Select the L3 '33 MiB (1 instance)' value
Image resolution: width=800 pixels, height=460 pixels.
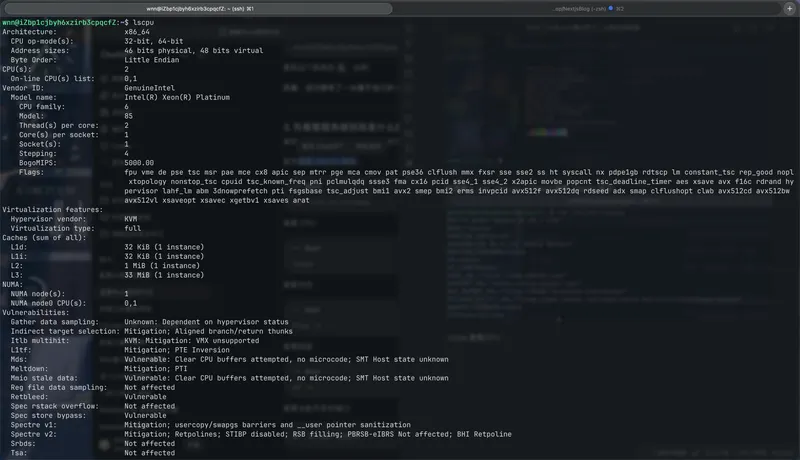164,275
